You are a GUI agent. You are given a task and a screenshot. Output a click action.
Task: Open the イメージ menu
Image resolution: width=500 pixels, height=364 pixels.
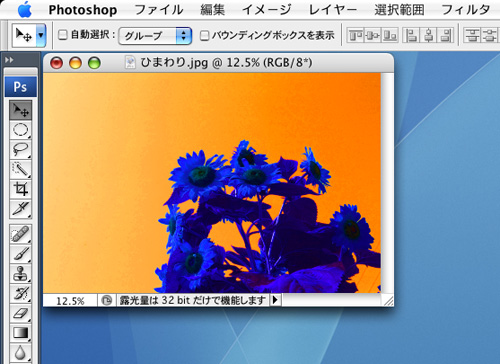pos(266,10)
